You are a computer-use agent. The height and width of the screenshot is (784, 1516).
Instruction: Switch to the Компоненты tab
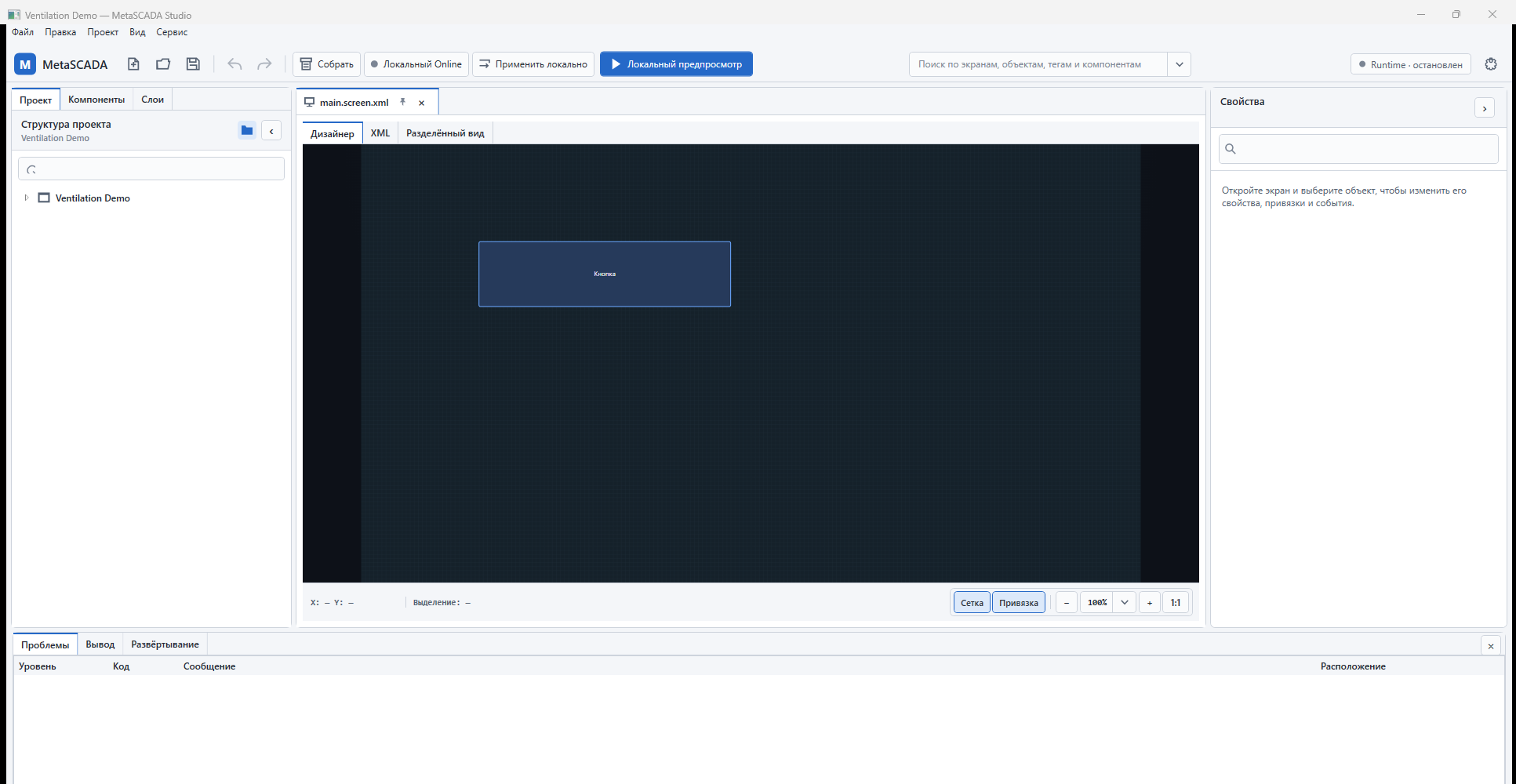click(x=96, y=100)
